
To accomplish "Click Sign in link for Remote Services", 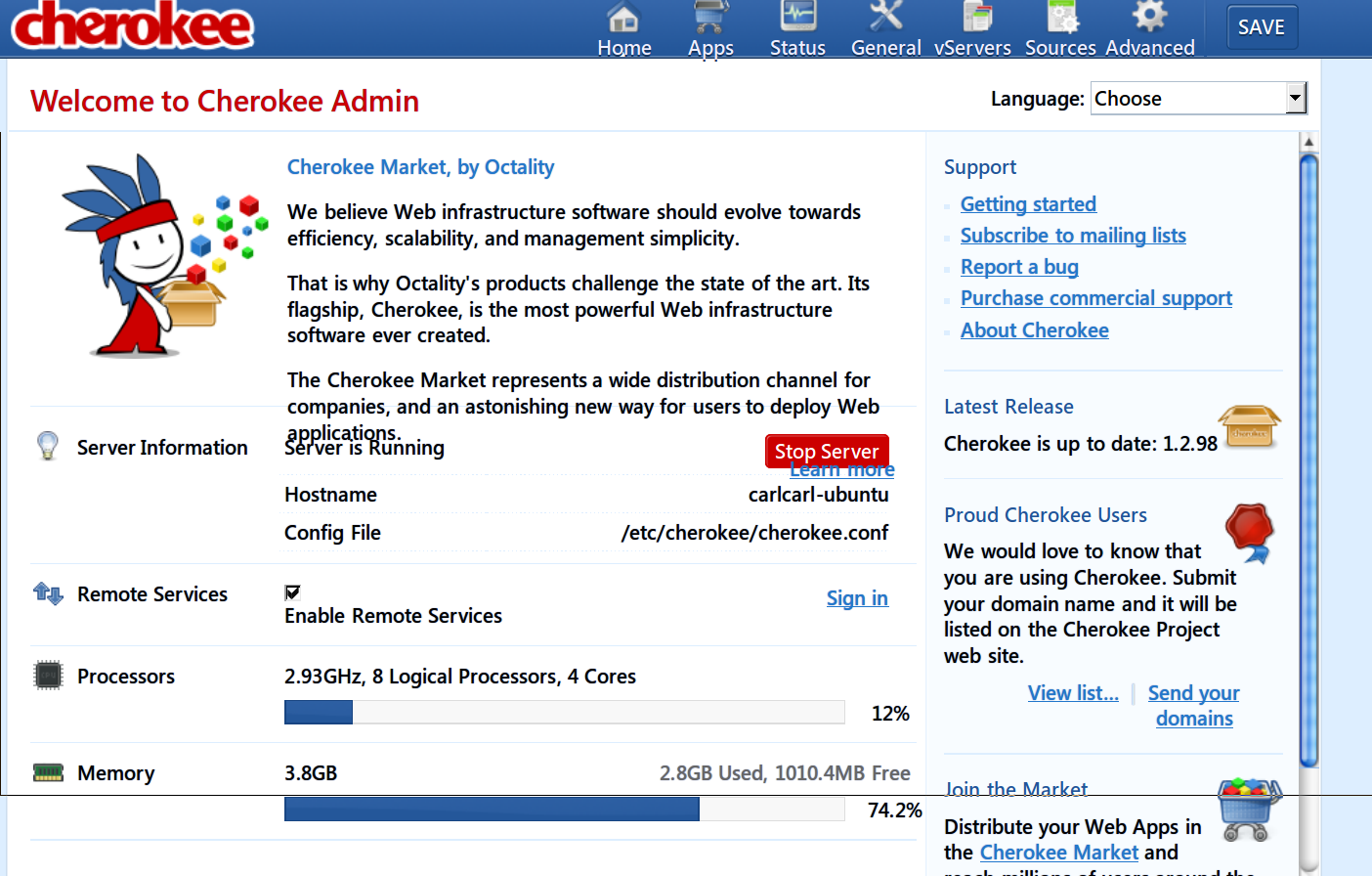I will [857, 598].
